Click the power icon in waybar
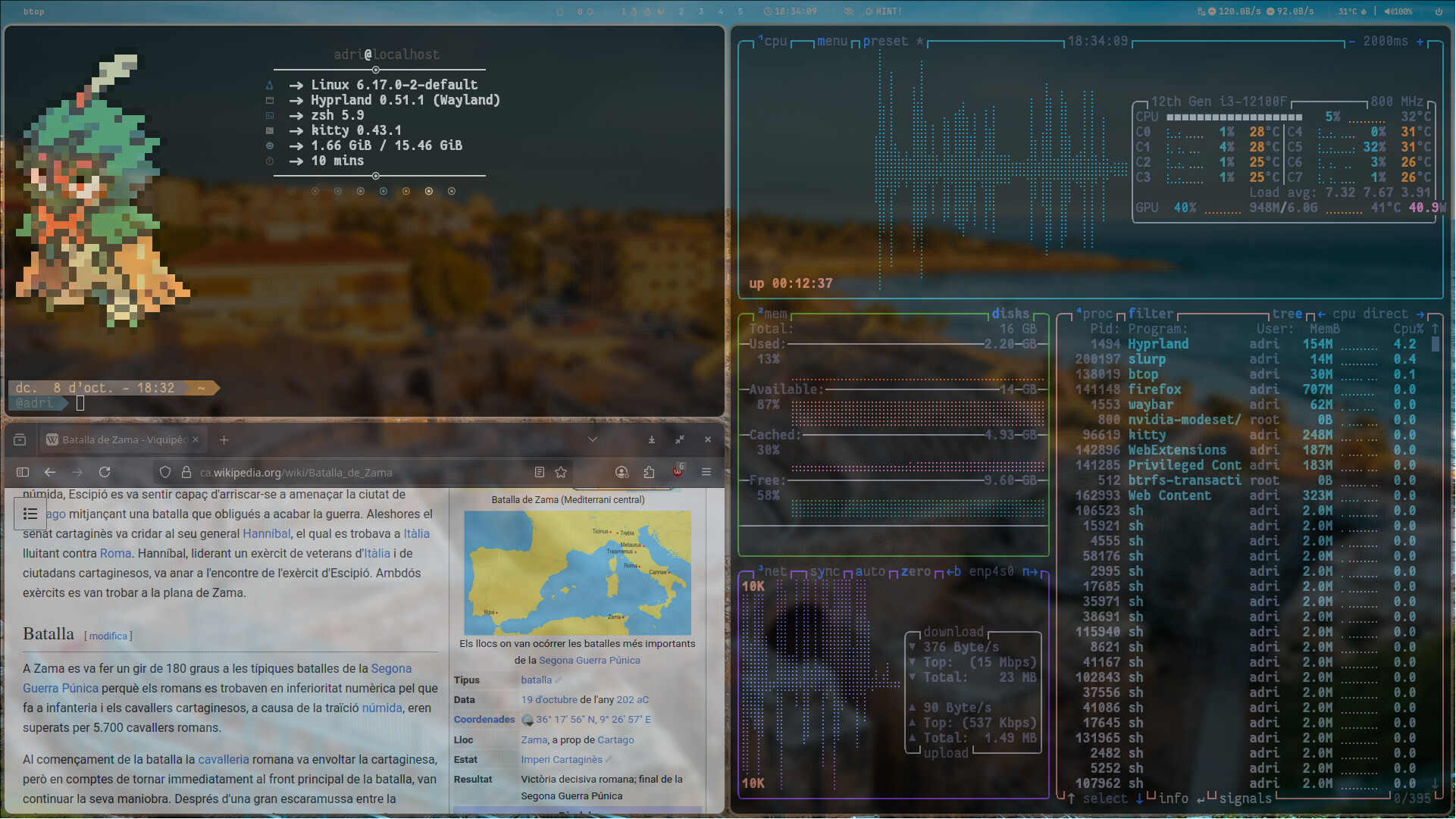Image resolution: width=1456 pixels, height=819 pixels. pyautogui.click(x=1439, y=11)
